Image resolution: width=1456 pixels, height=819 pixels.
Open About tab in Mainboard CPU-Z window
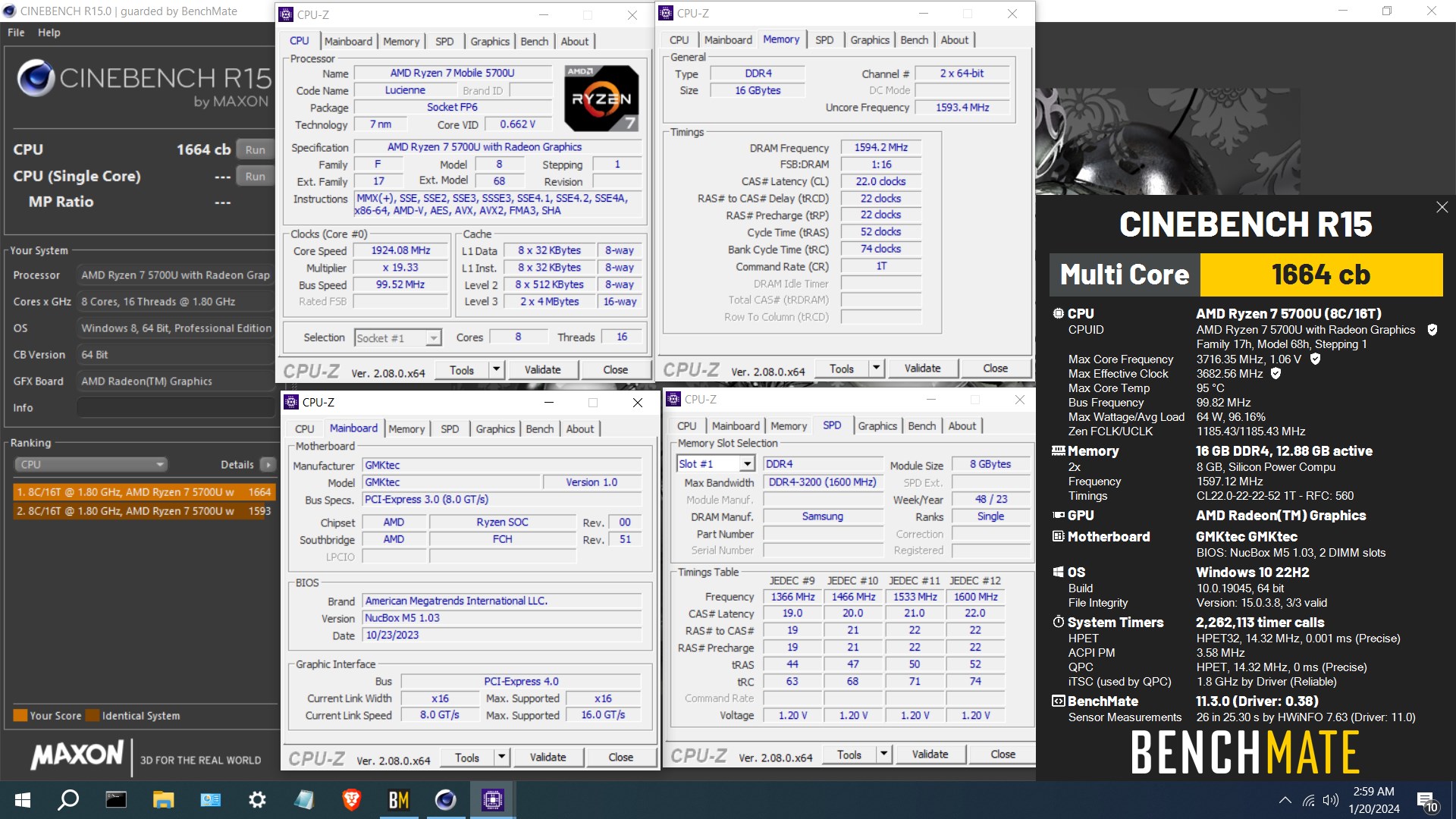coord(580,429)
